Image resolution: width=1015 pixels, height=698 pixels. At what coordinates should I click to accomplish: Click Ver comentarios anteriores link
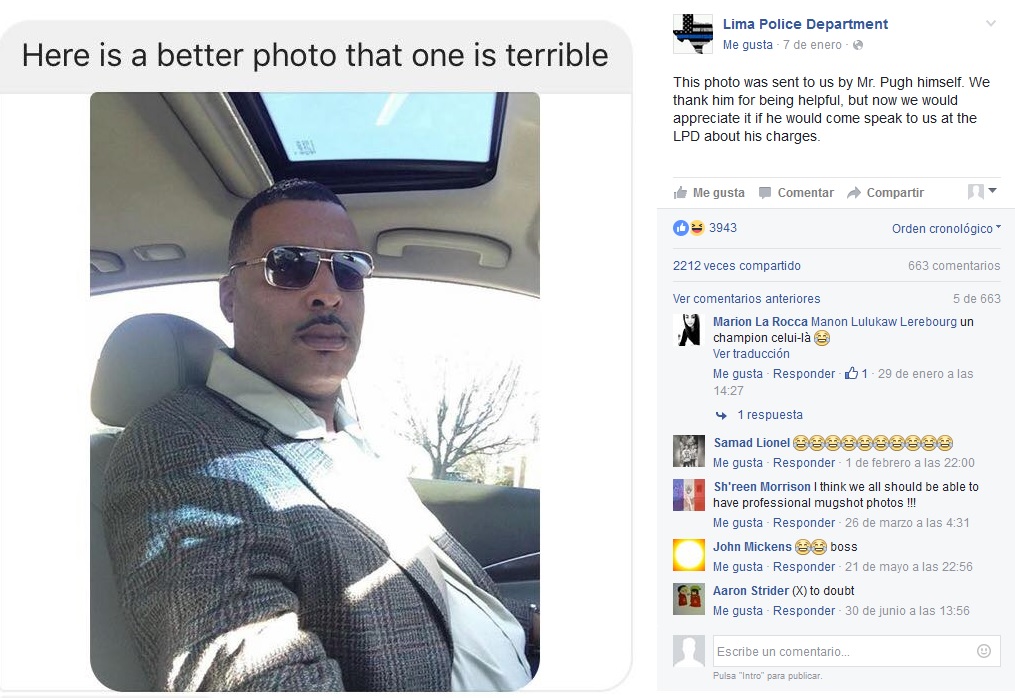coord(746,299)
